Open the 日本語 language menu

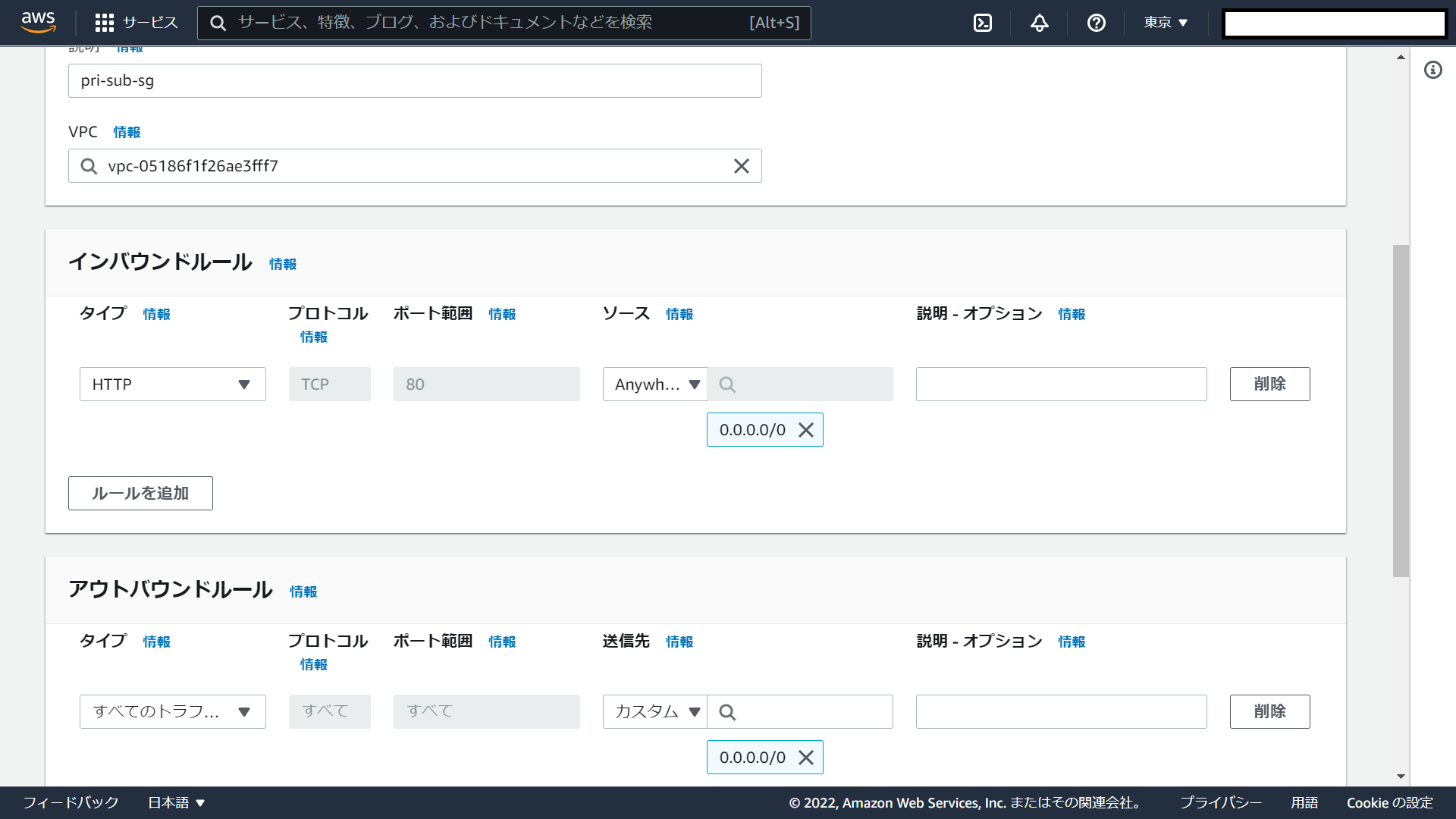[176, 802]
